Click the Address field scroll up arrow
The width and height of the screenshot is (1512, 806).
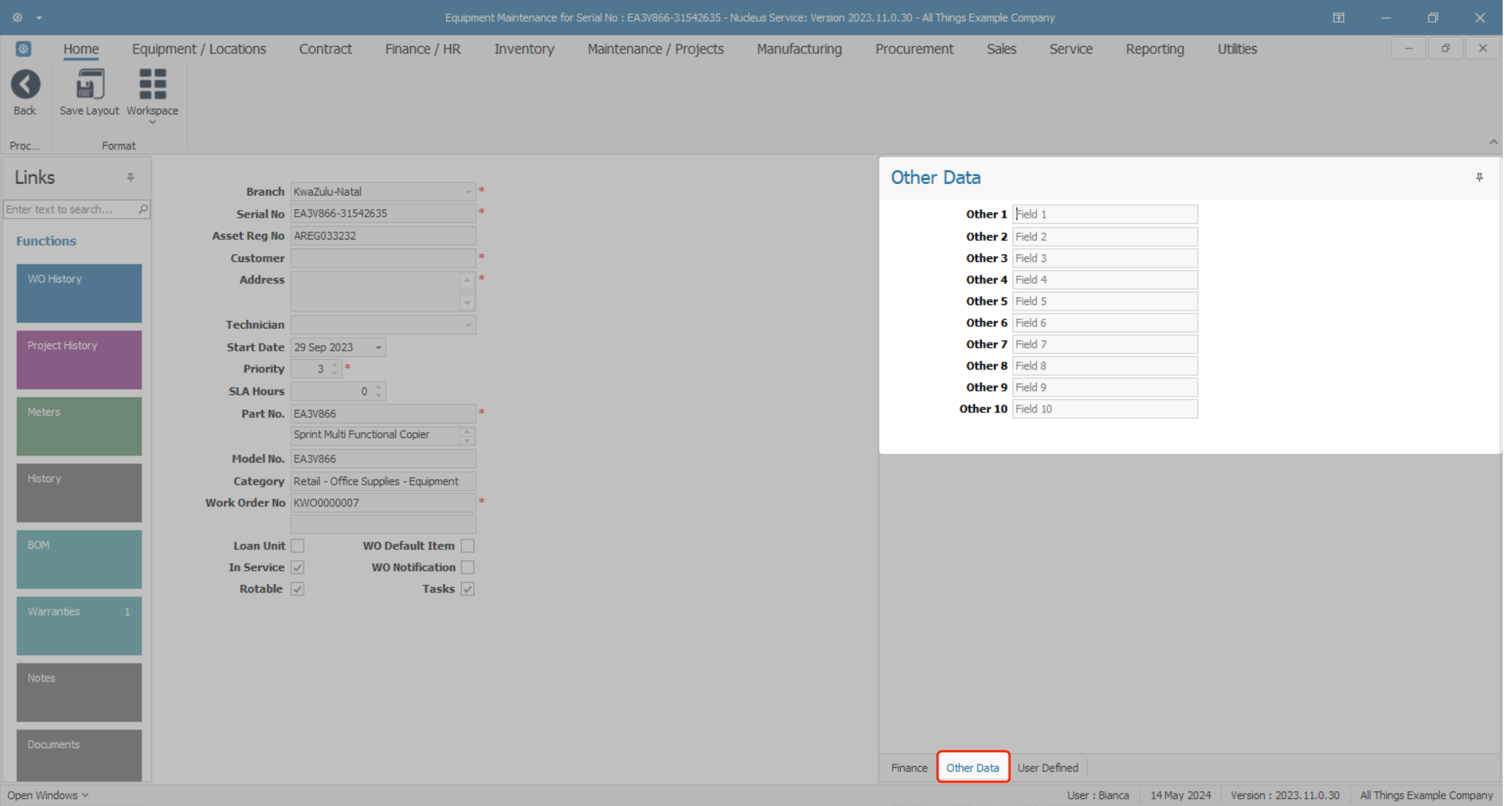[467, 280]
